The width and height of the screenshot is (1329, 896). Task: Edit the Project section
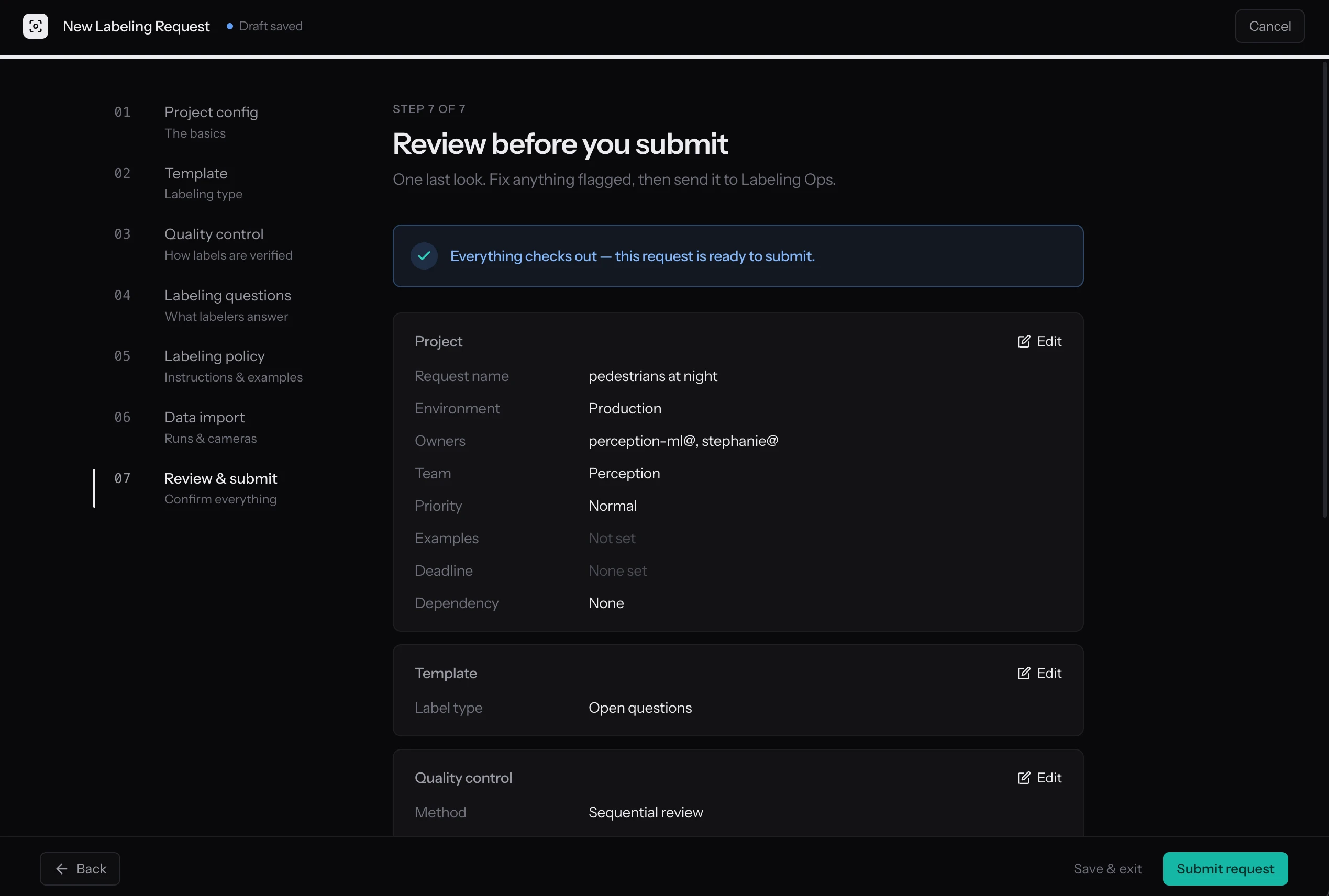[1039, 341]
